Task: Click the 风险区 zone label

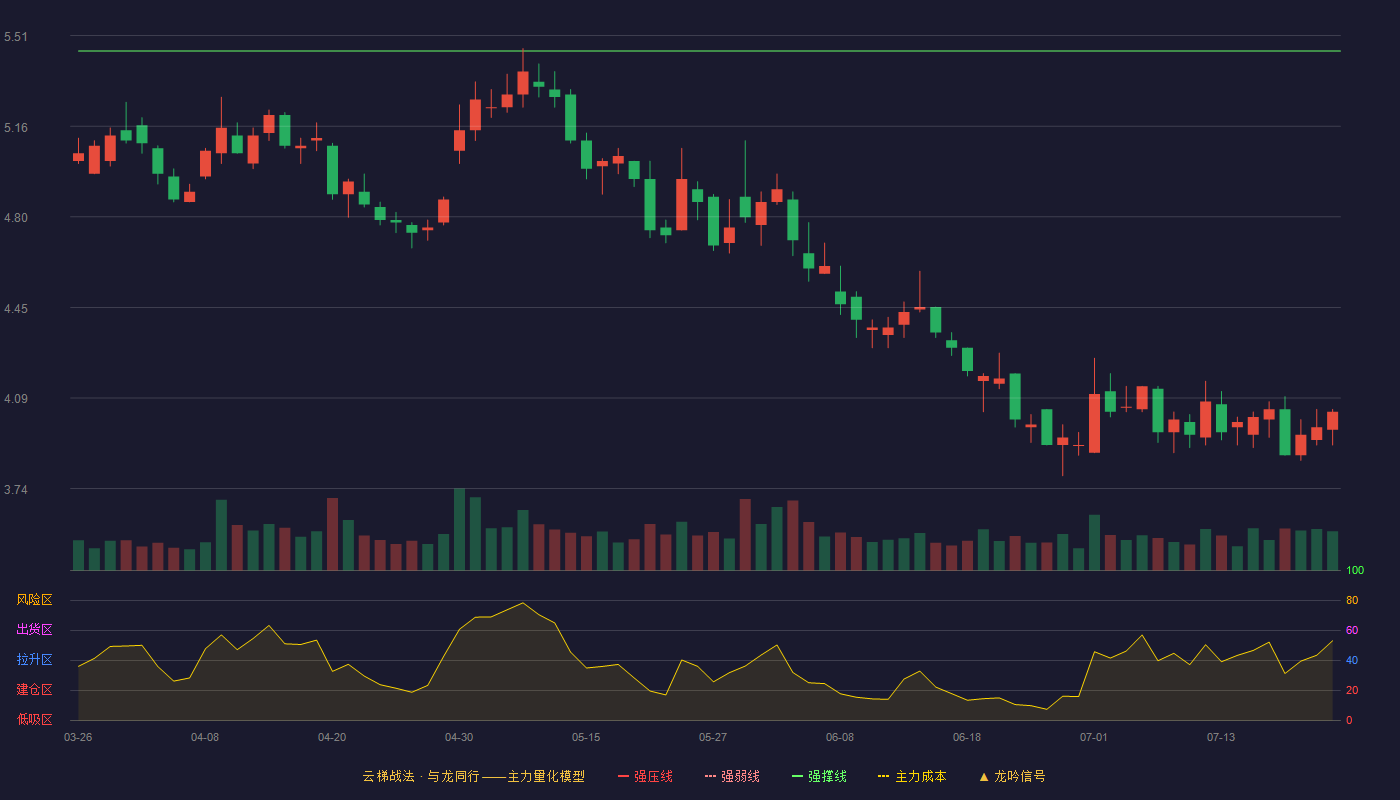Action: click(34, 600)
